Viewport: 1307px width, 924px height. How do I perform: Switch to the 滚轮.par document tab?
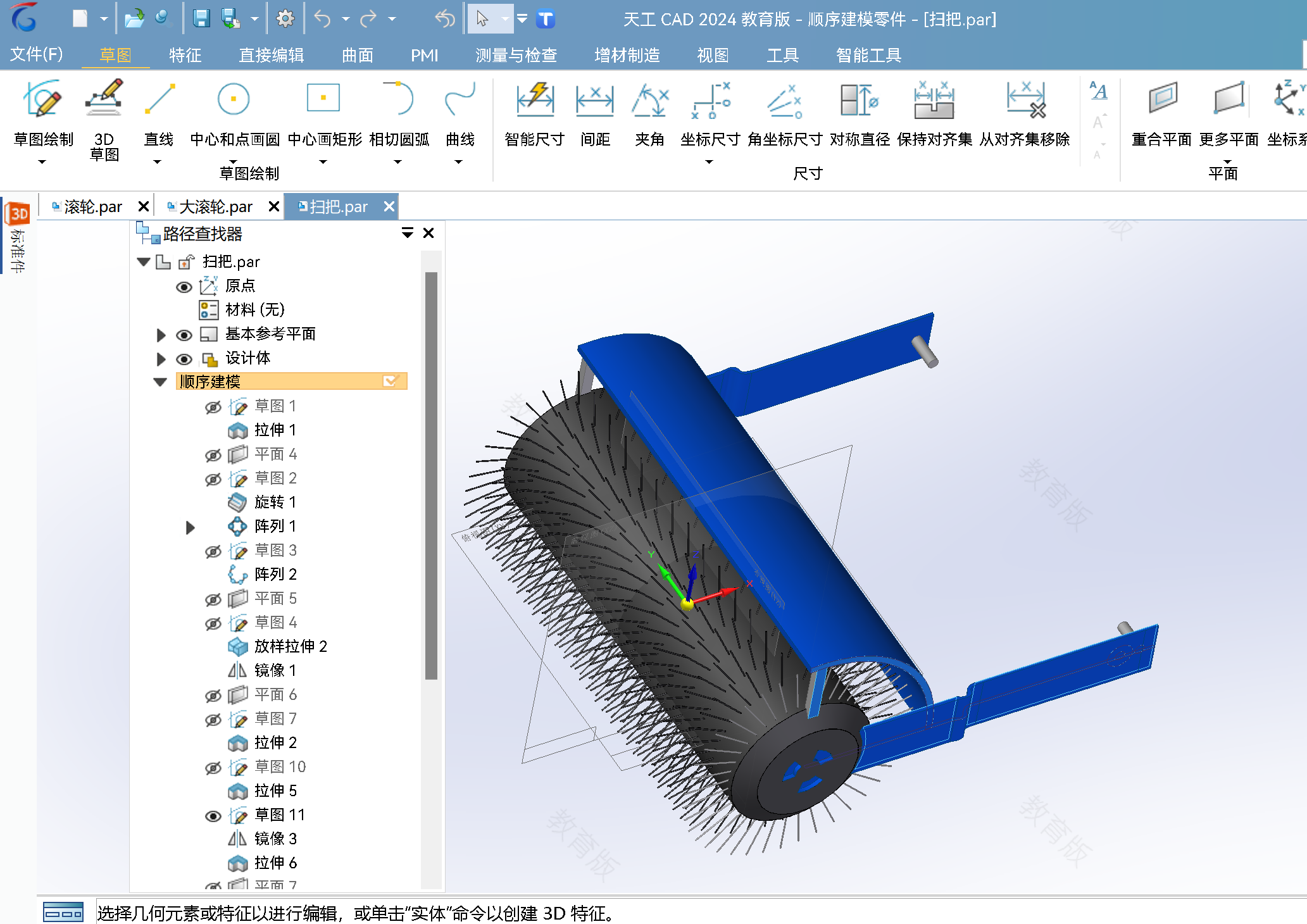[92, 207]
